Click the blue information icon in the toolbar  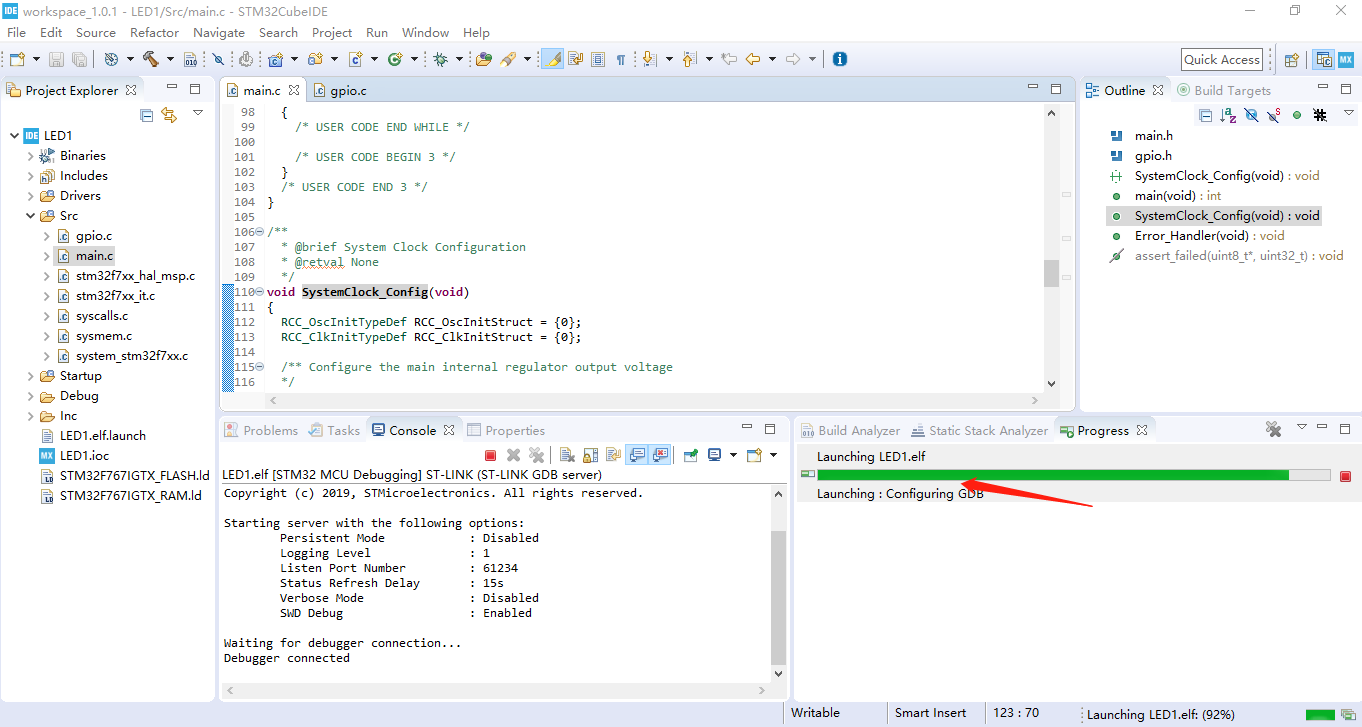coord(840,59)
